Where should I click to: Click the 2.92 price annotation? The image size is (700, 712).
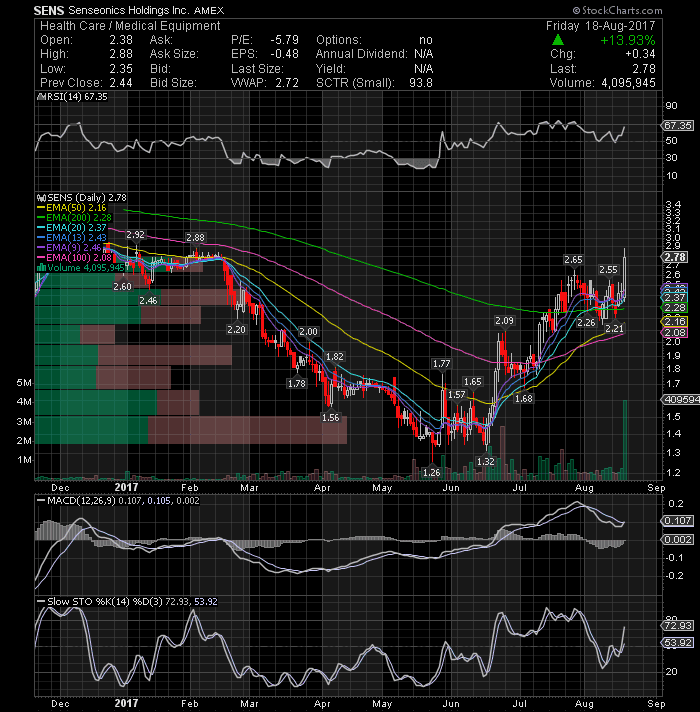pos(135,235)
